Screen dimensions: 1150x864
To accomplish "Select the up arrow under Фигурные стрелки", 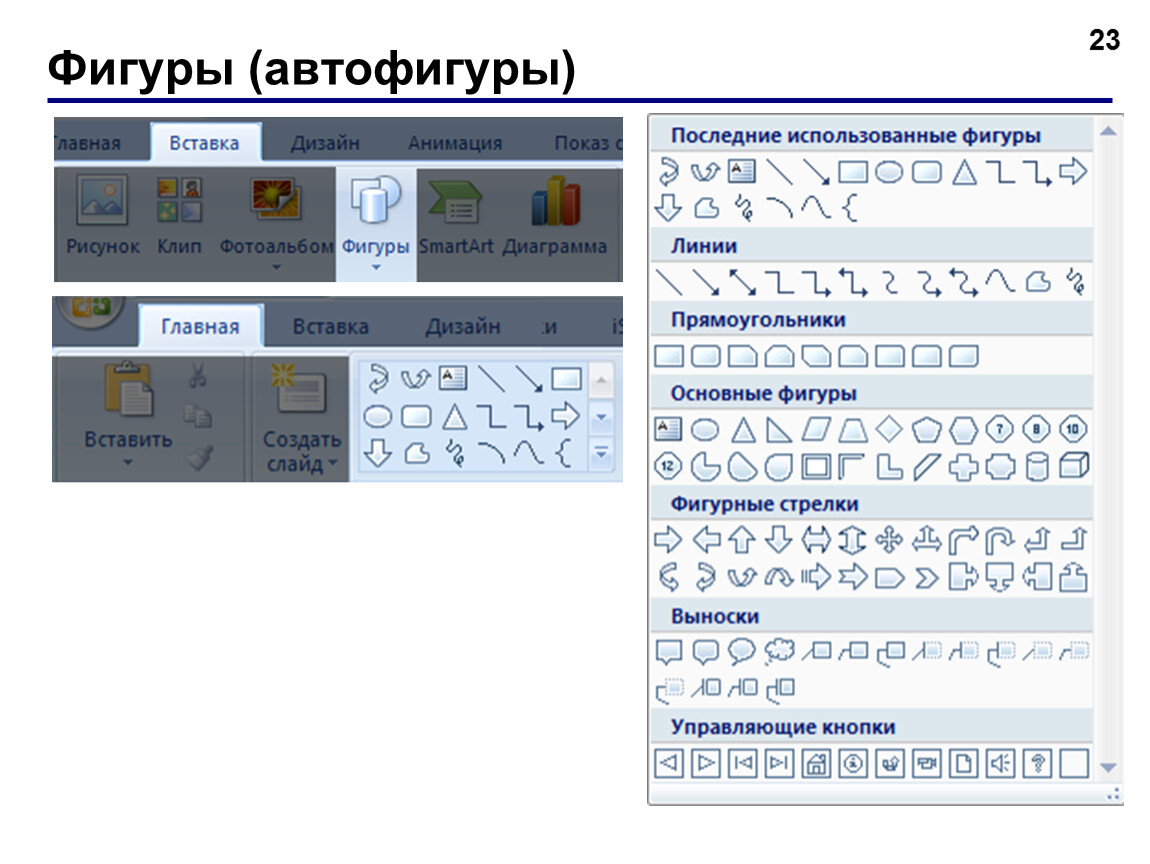I will [x=741, y=540].
